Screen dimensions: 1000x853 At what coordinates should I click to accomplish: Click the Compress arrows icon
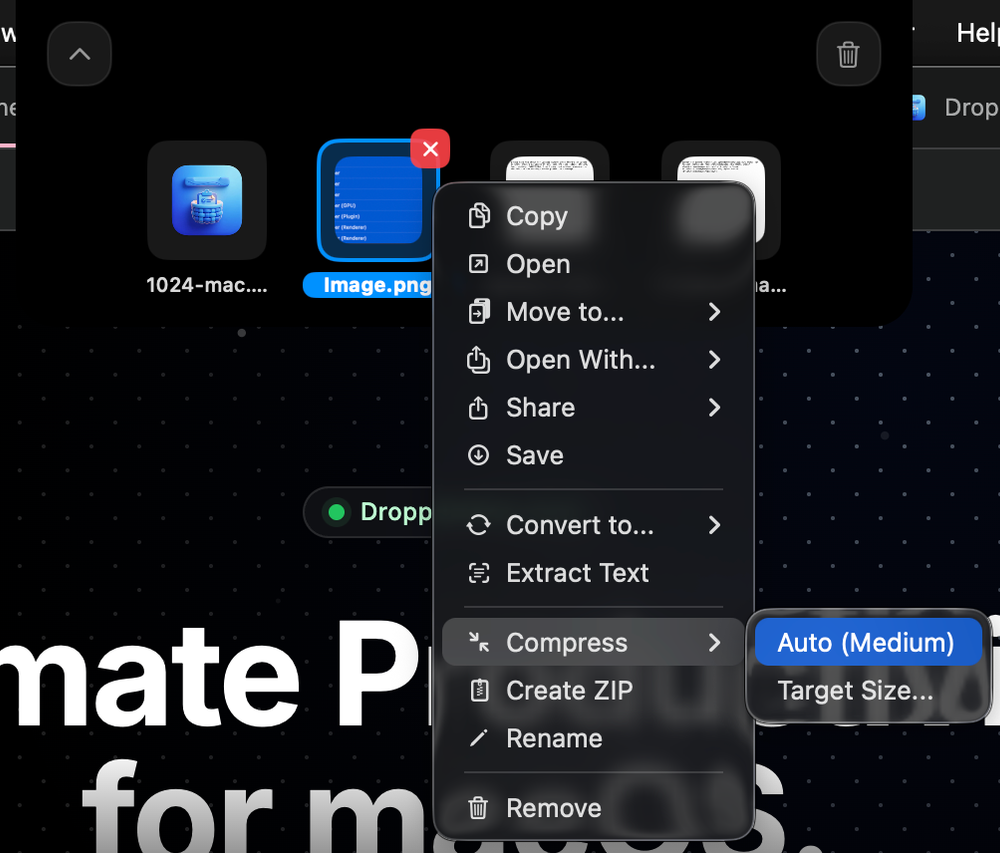point(479,642)
